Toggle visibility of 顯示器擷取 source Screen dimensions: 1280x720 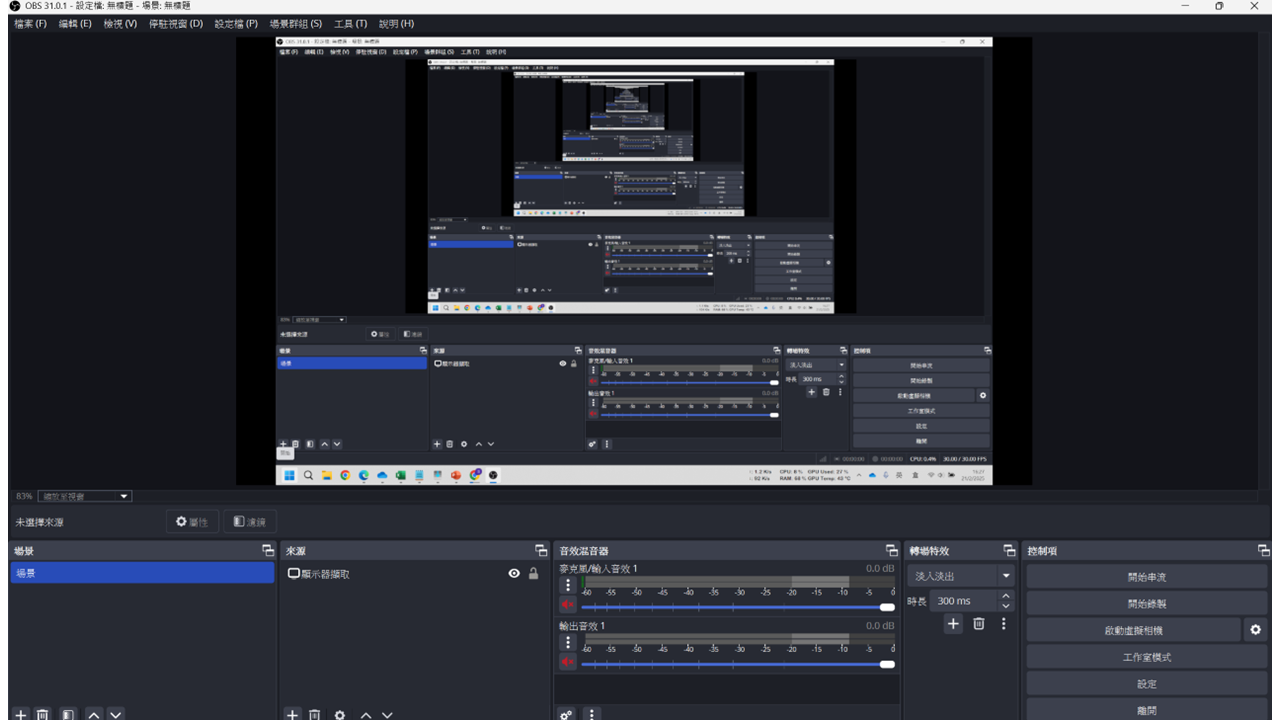(514, 574)
